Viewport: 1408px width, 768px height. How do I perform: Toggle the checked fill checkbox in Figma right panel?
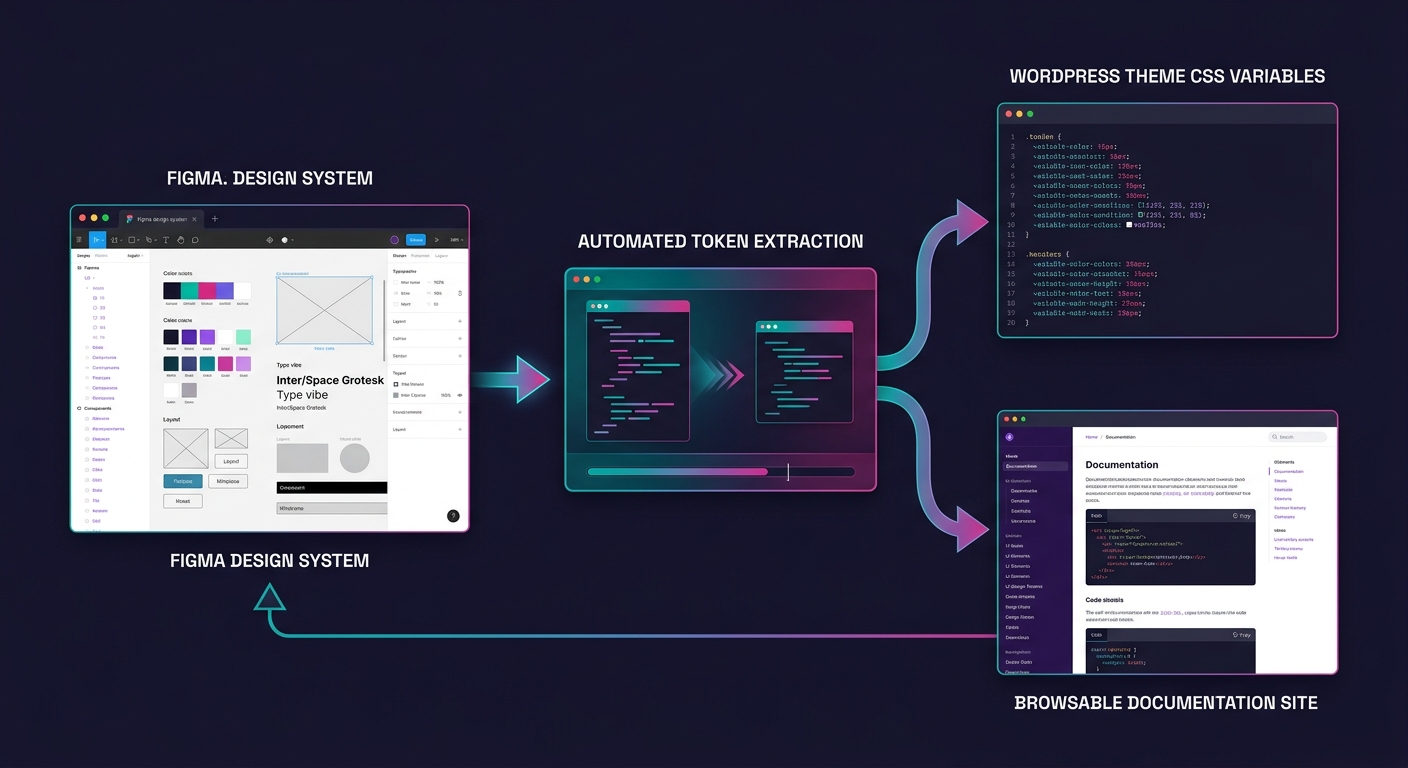point(396,384)
